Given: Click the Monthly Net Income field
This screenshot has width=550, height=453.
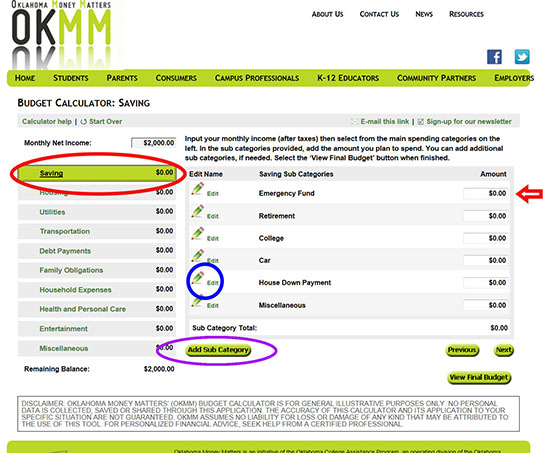Looking at the screenshot, I should click(153, 143).
